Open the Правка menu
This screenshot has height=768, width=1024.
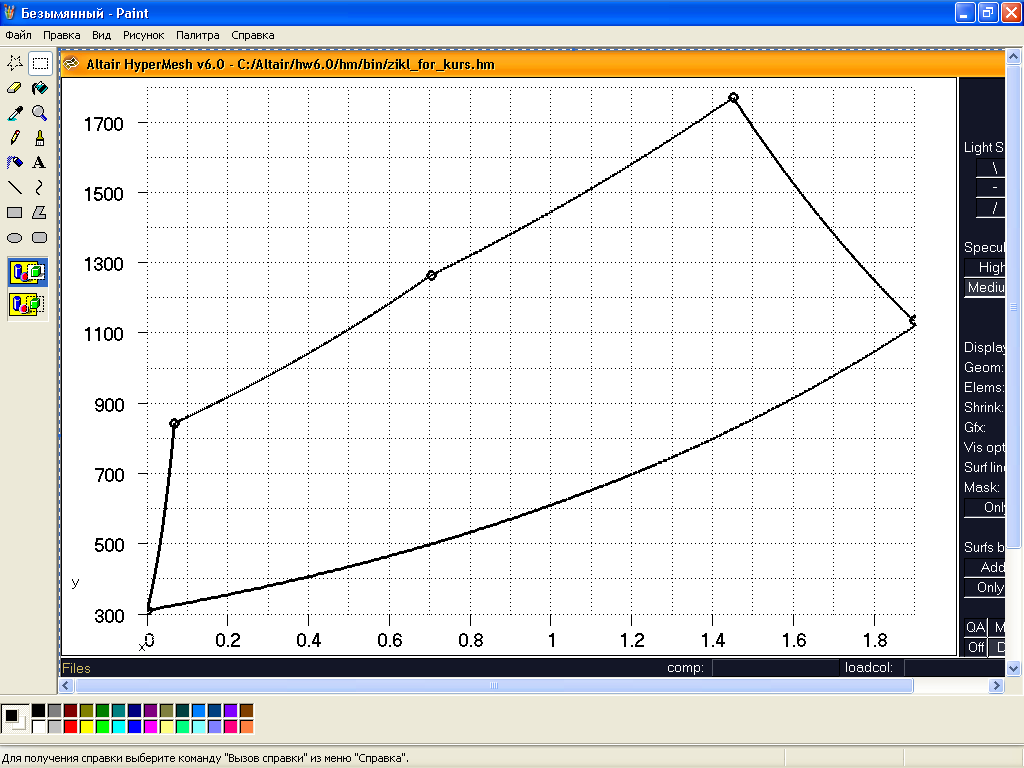(61, 35)
